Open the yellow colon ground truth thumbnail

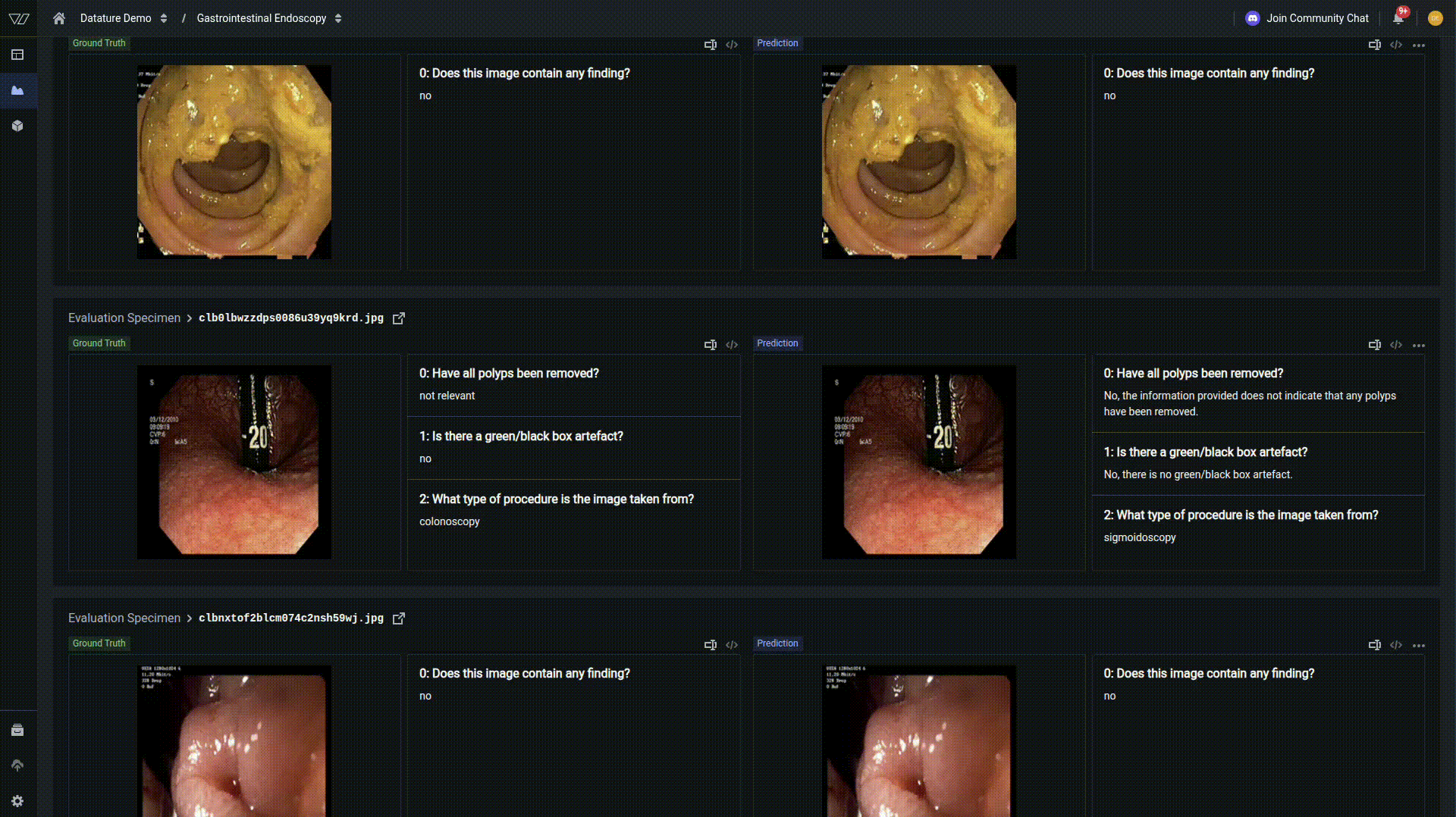click(x=234, y=162)
